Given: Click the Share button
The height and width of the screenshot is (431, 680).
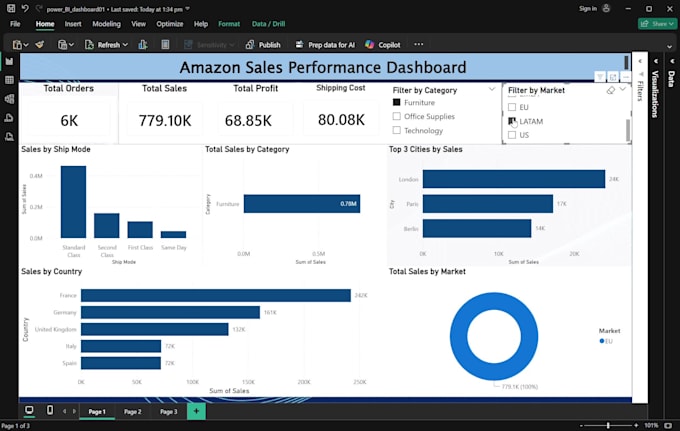Looking at the screenshot, I should coord(657,23).
